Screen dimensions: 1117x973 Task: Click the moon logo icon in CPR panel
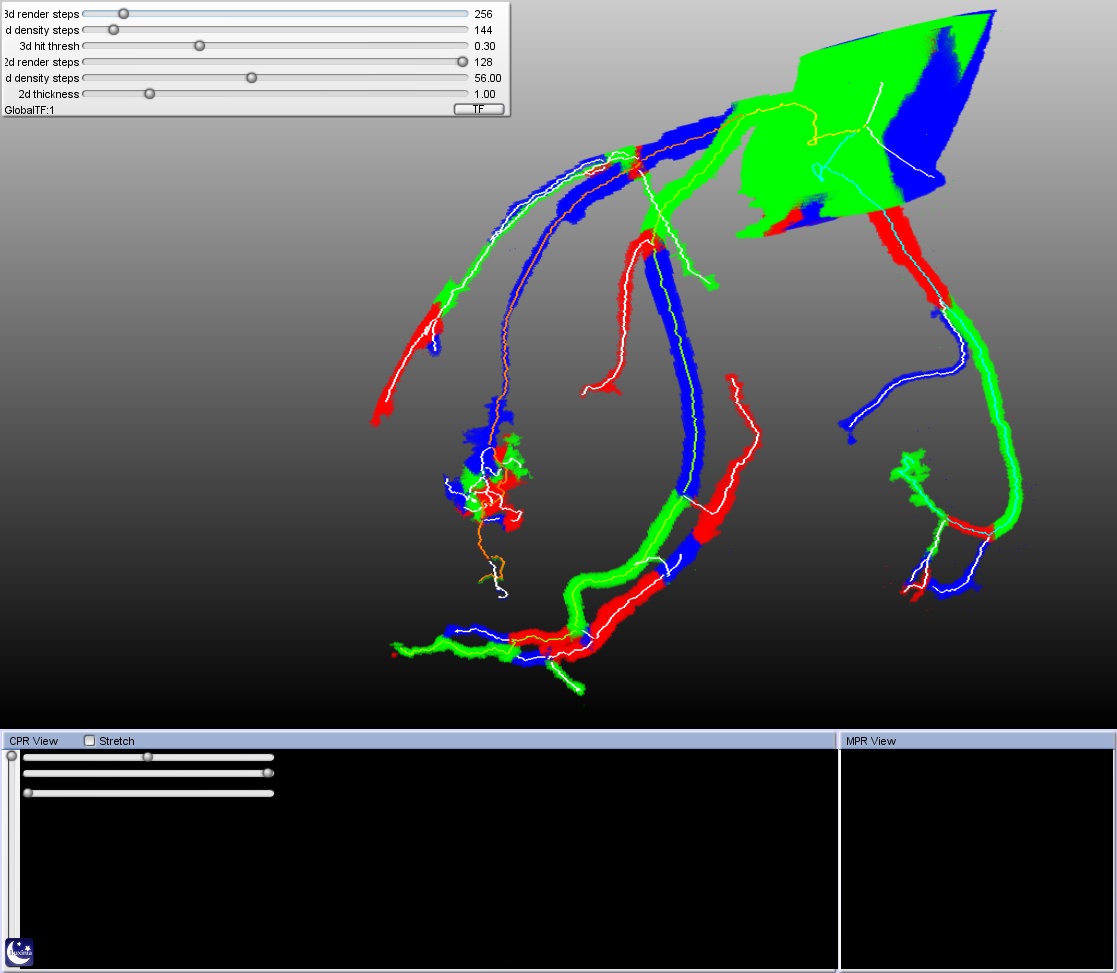point(19,951)
